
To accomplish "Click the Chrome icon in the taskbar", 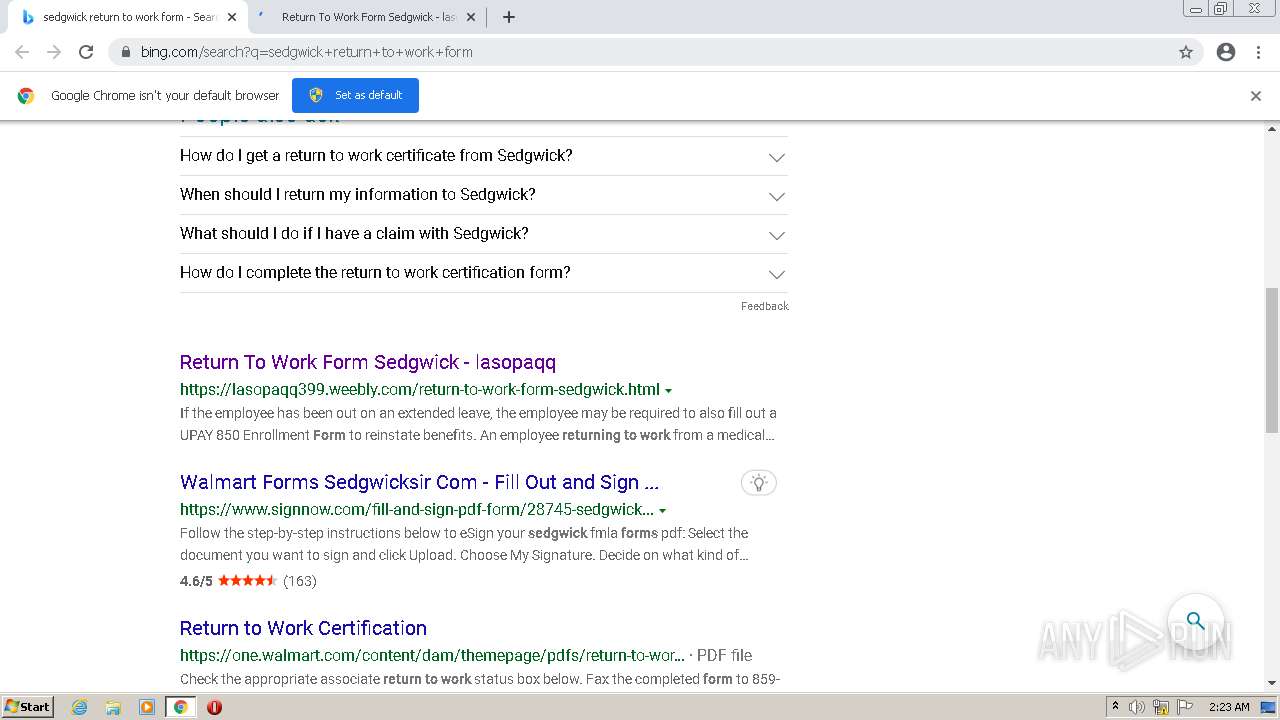I will (x=180, y=707).
